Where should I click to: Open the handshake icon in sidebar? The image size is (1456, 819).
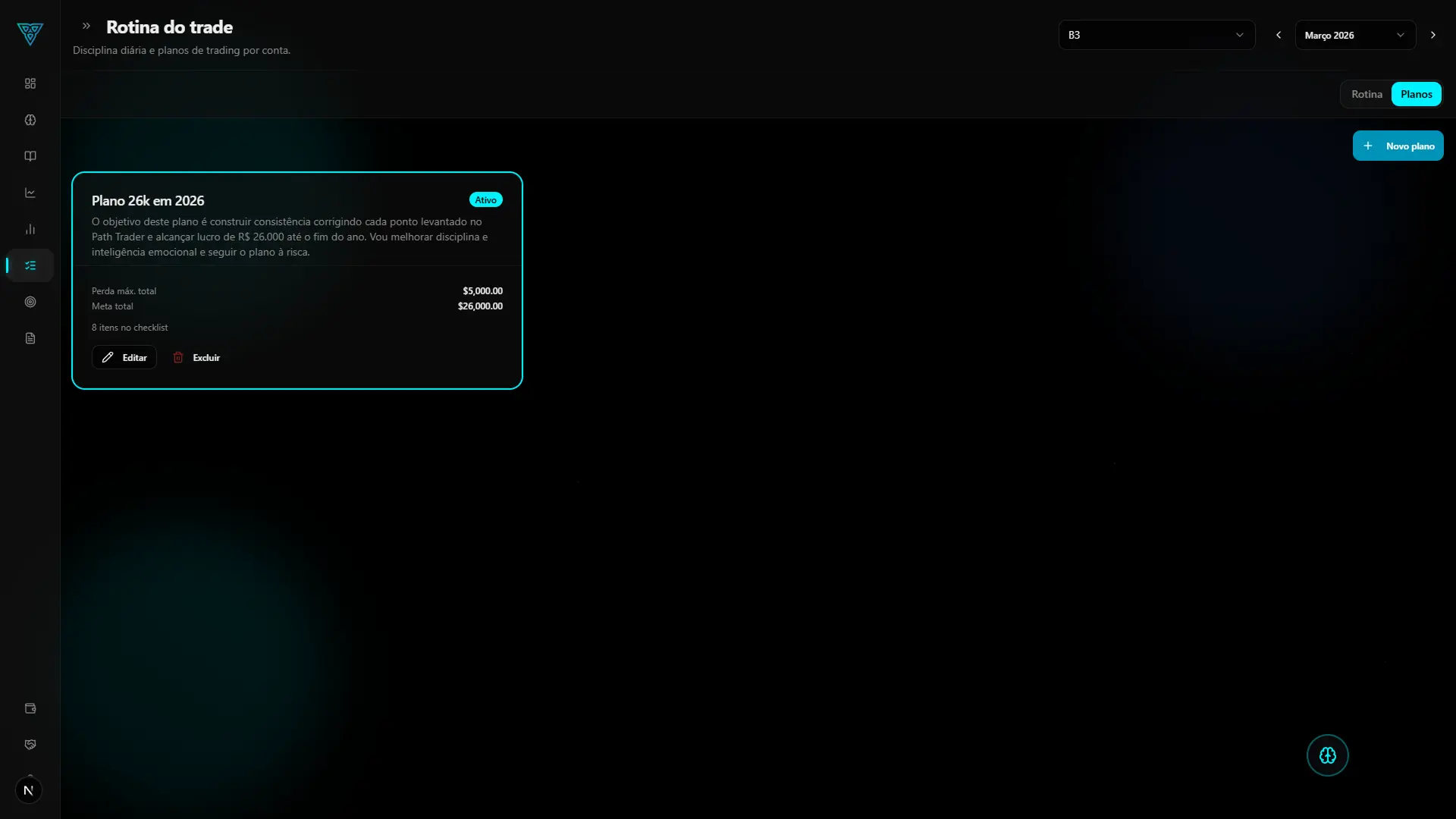pos(29,744)
